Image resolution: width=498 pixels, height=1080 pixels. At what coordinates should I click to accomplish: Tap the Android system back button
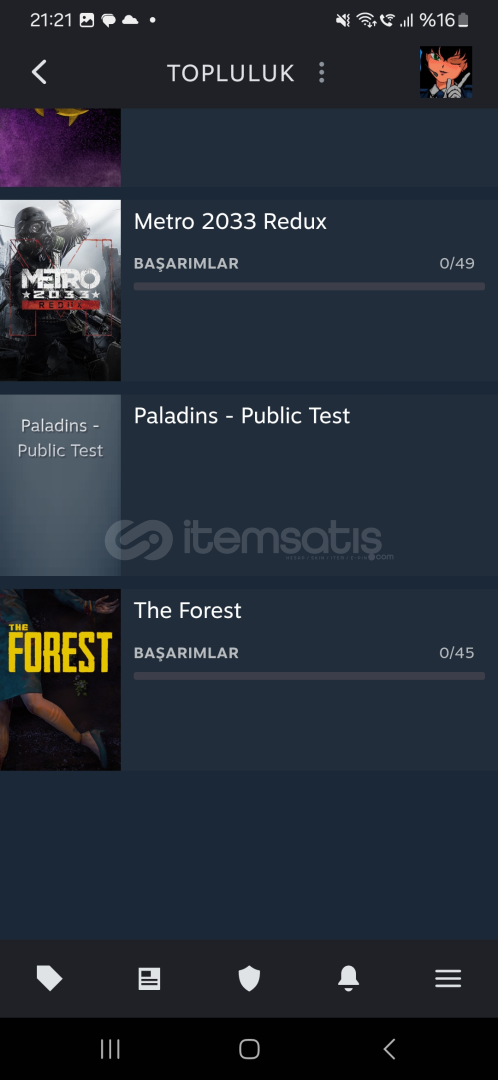[x=389, y=1049]
